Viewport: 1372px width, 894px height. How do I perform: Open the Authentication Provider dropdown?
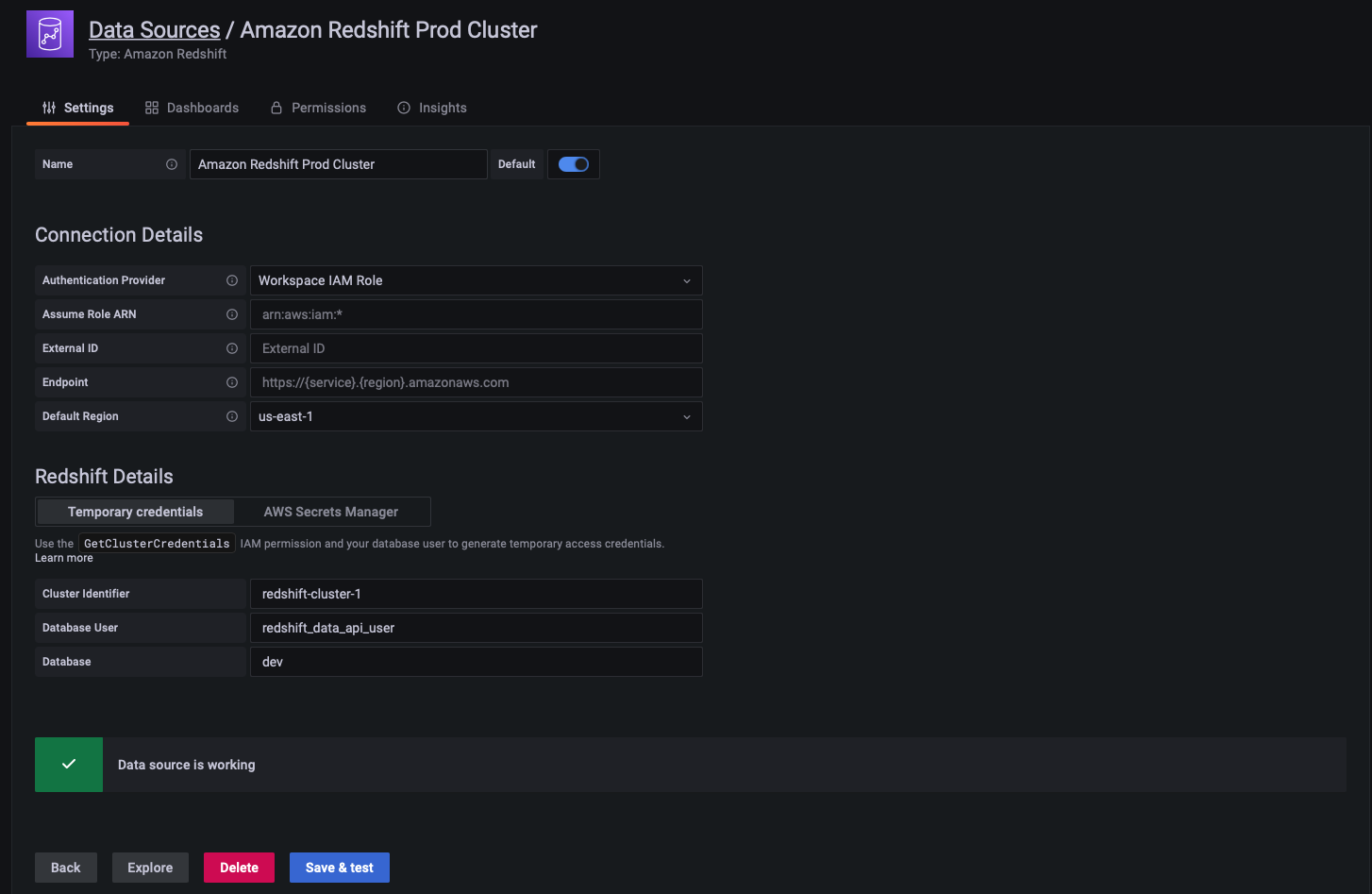[x=477, y=280]
